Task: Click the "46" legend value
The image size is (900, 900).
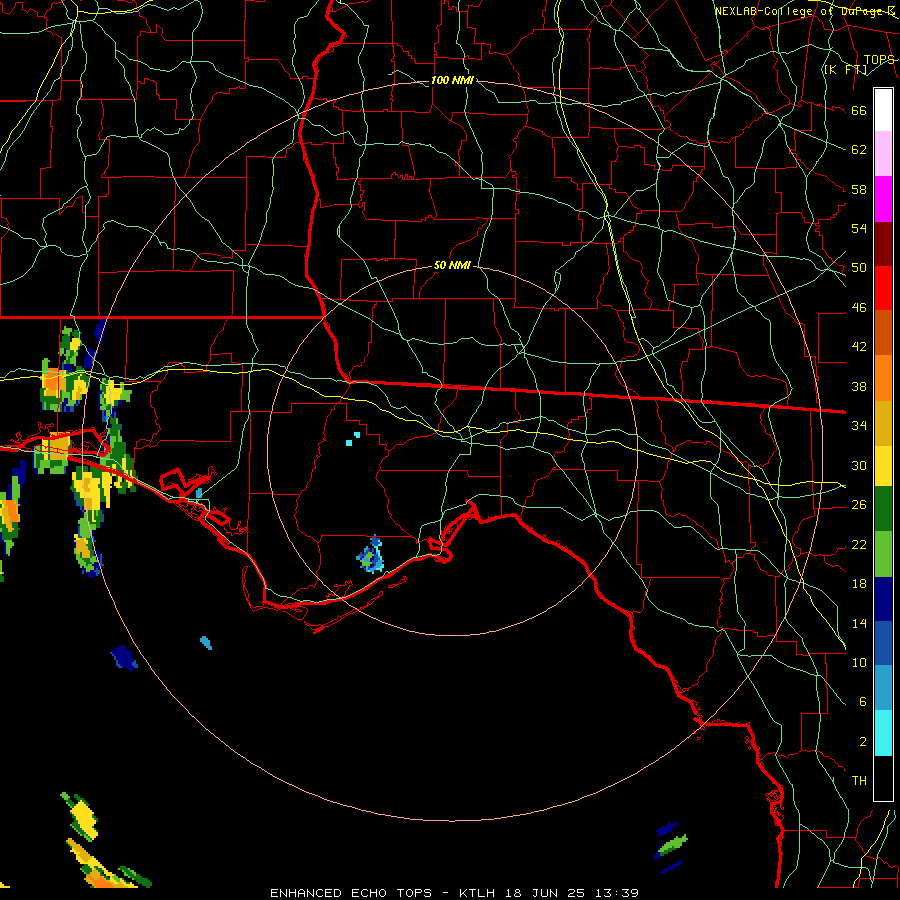Action: pyautogui.click(x=859, y=308)
